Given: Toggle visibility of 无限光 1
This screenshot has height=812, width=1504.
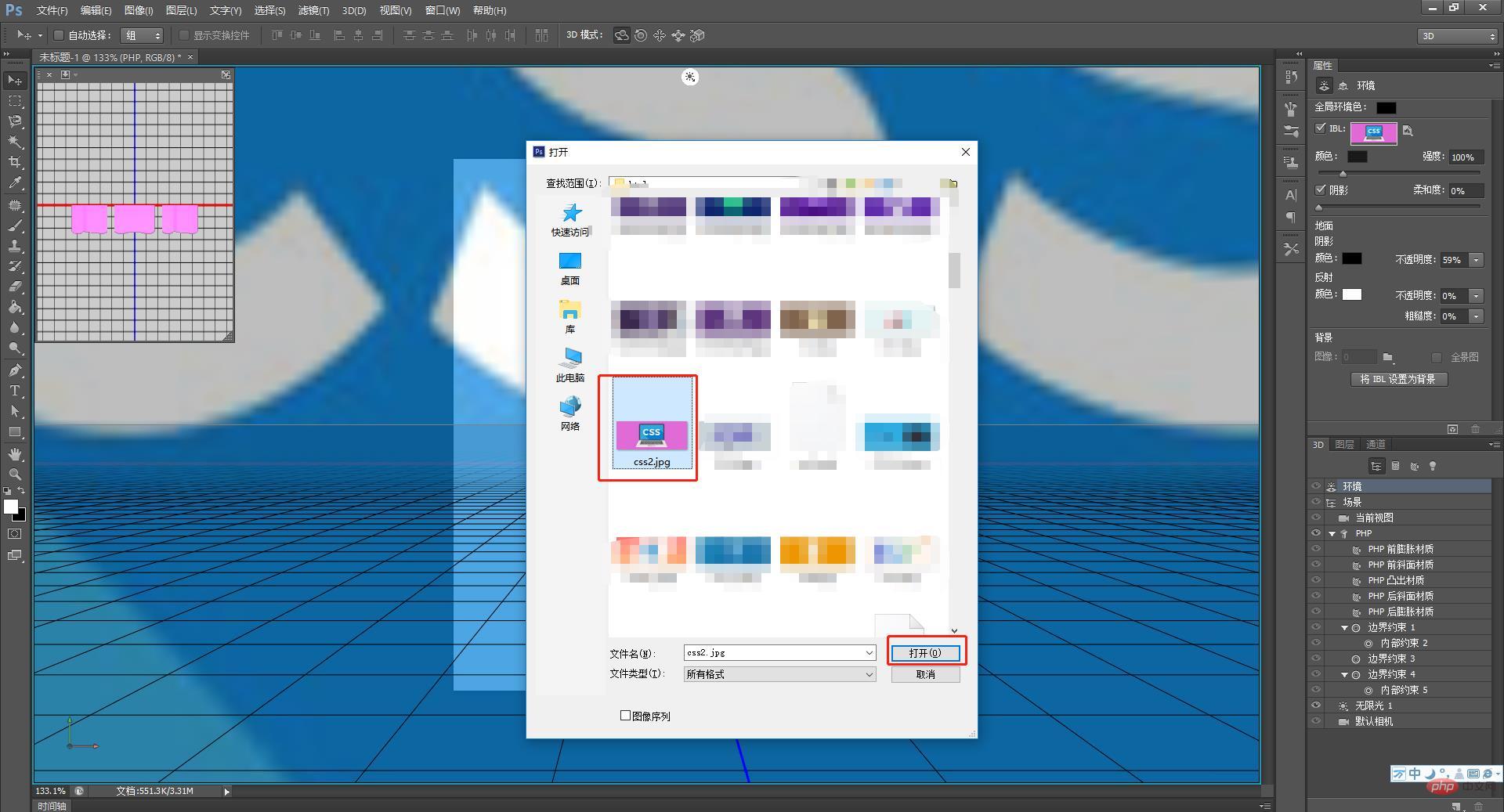Looking at the screenshot, I should pyautogui.click(x=1316, y=706).
